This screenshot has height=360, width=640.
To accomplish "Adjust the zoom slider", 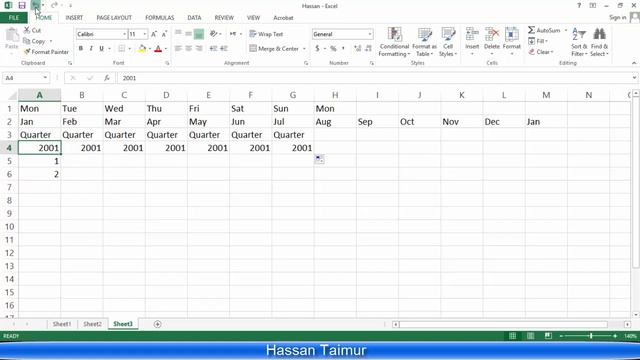I will coord(591,336).
